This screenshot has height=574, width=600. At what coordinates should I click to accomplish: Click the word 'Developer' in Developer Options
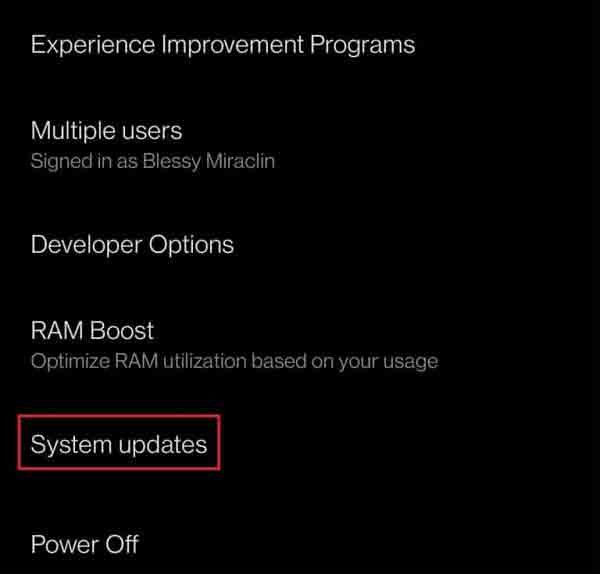[86, 245]
